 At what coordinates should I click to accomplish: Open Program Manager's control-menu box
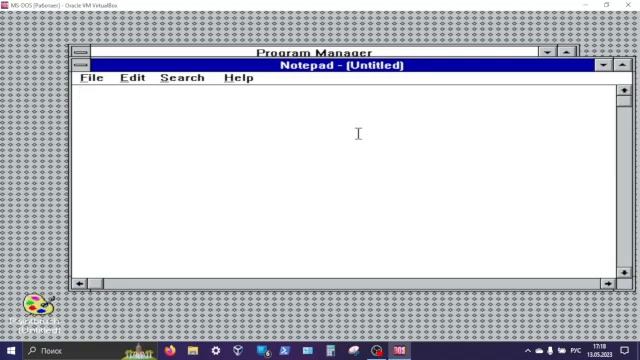click(81, 51)
